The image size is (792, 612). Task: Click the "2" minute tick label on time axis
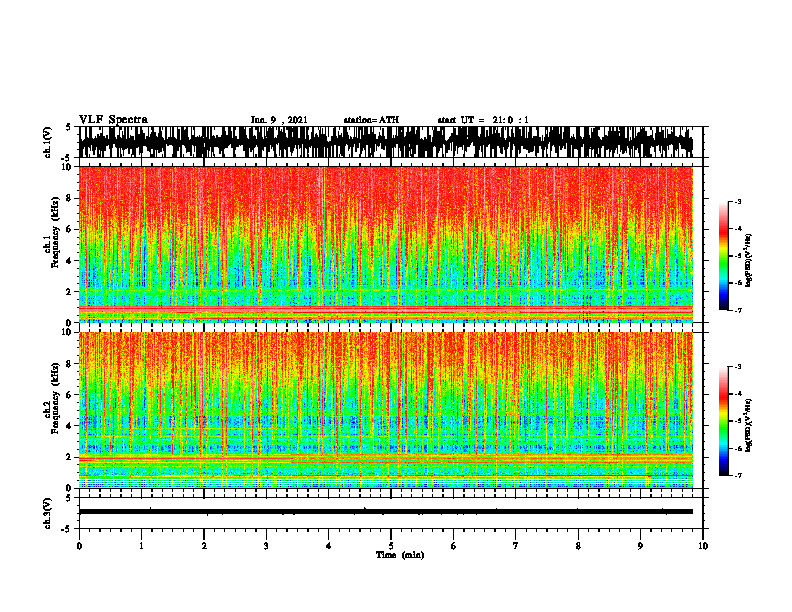[204, 546]
